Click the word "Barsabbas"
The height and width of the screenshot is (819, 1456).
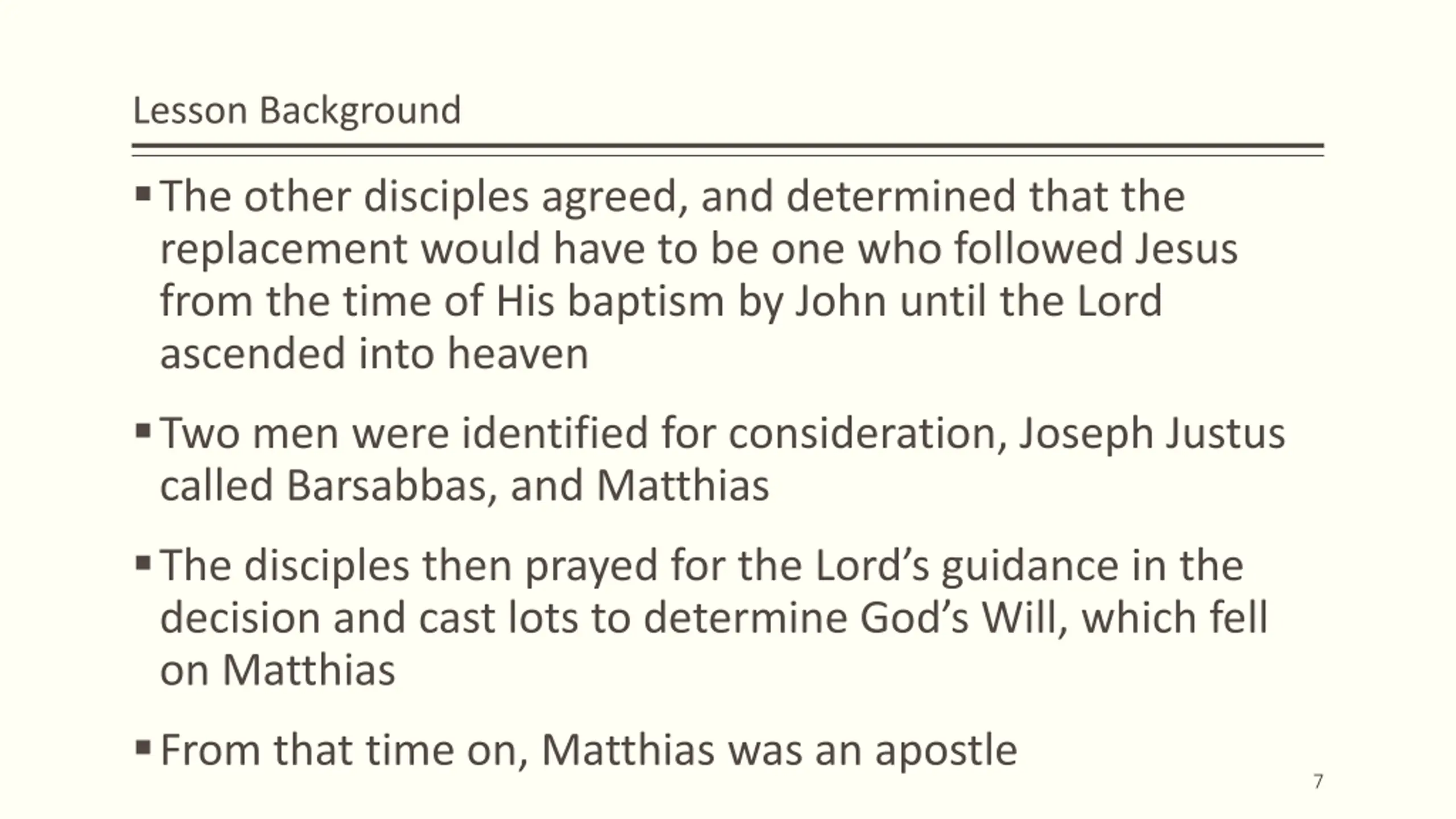click(386, 486)
